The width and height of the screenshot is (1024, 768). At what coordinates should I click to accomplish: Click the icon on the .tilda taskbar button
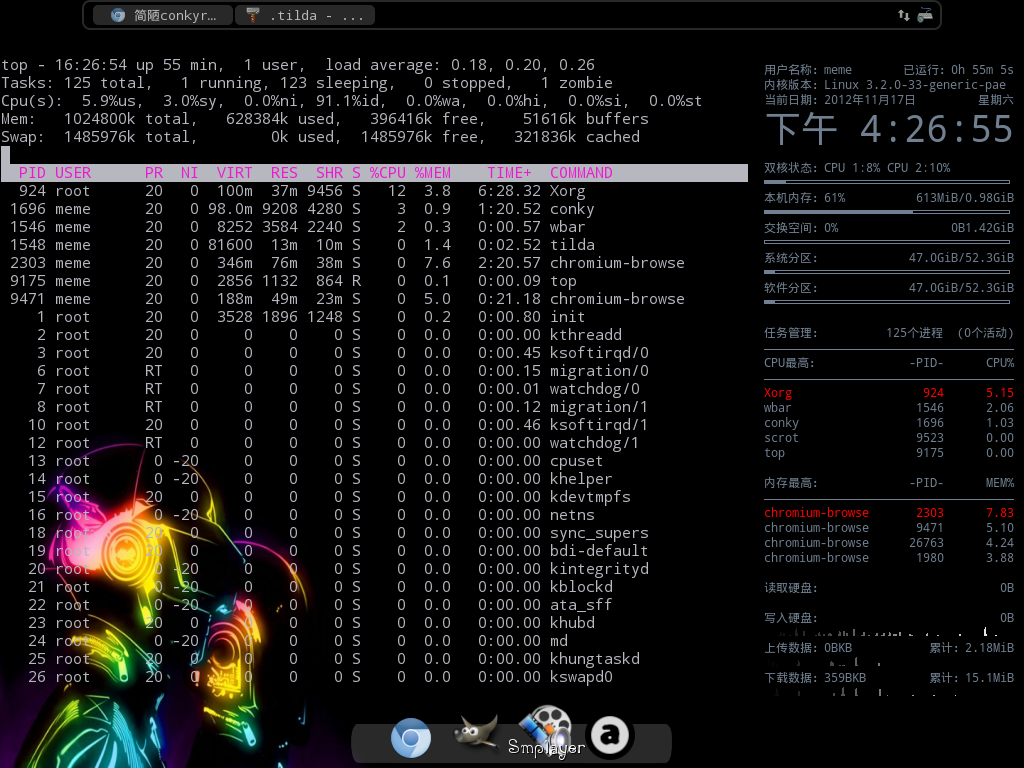[x=253, y=15]
